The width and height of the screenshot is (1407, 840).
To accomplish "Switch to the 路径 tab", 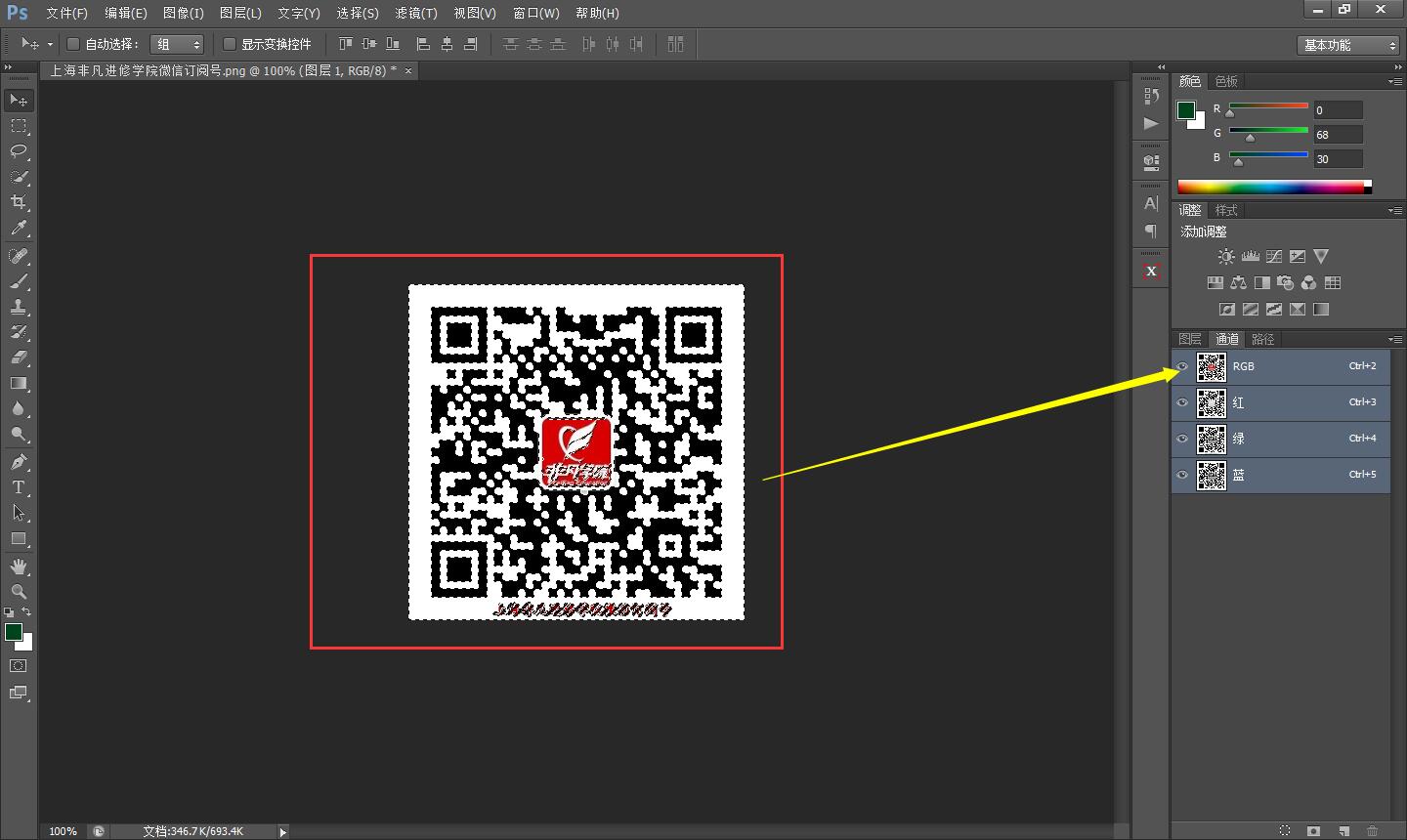I will (1263, 339).
